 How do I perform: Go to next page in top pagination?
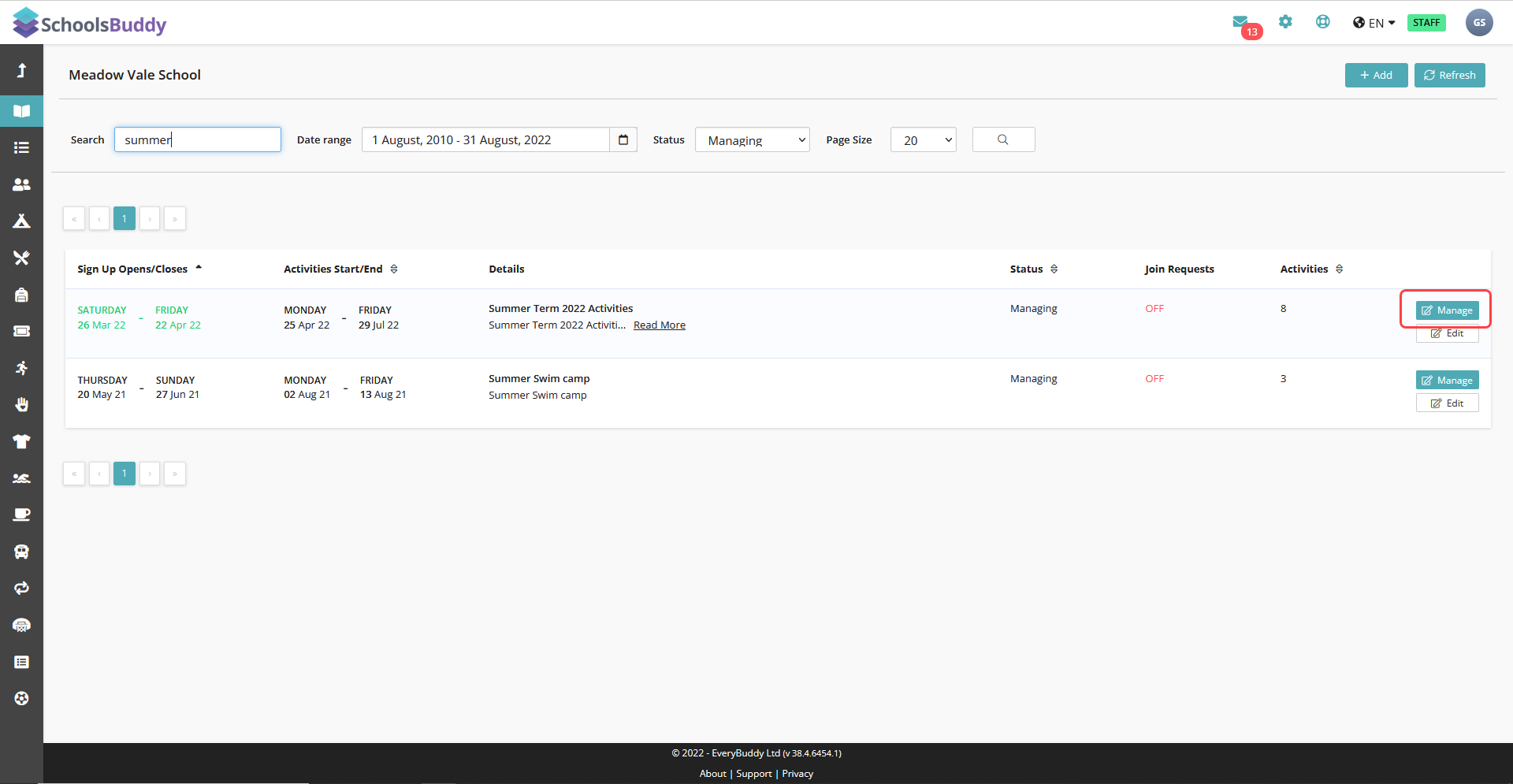(x=150, y=218)
